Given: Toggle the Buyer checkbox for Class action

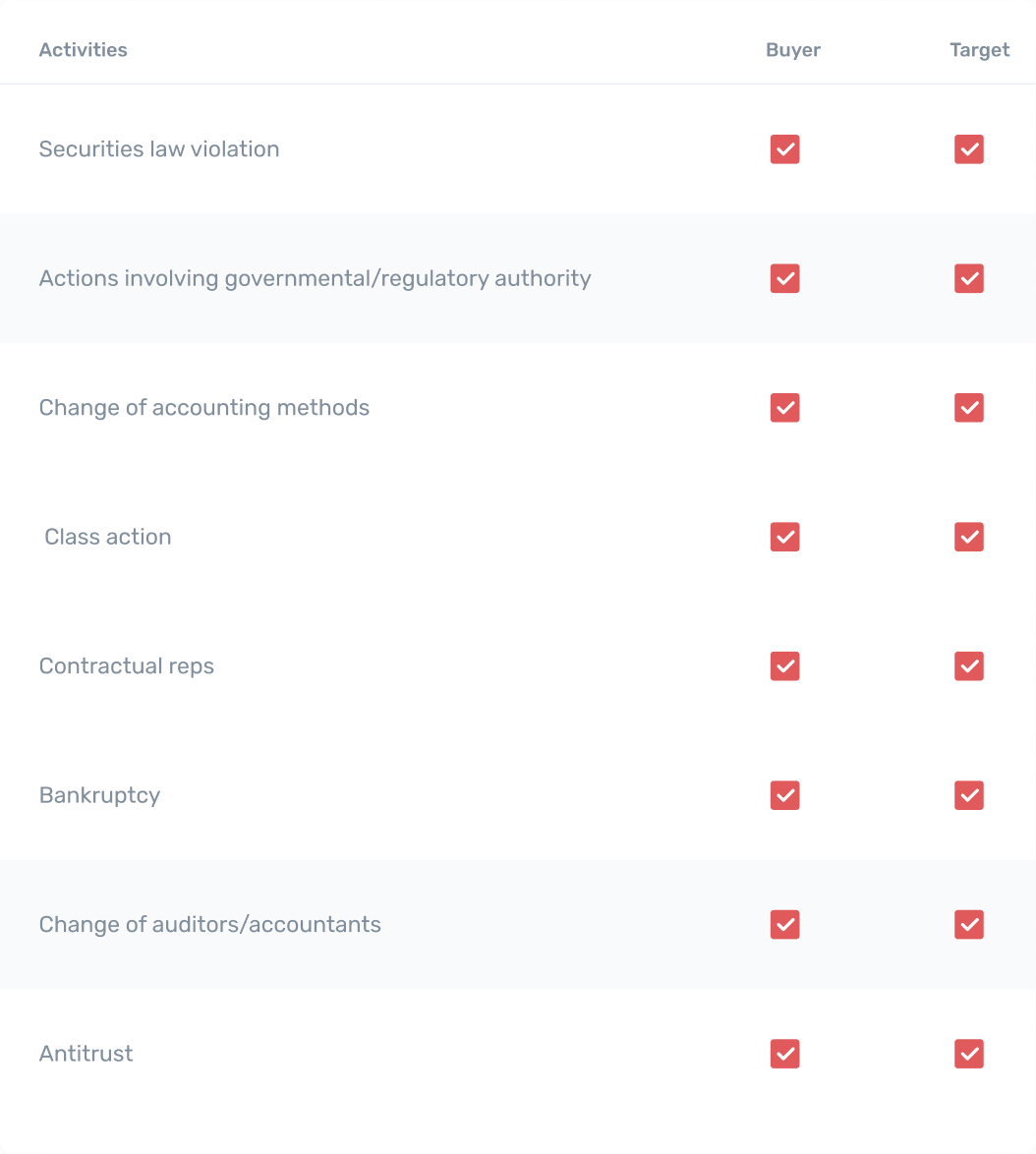Looking at the screenshot, I should tap(784, 537).
